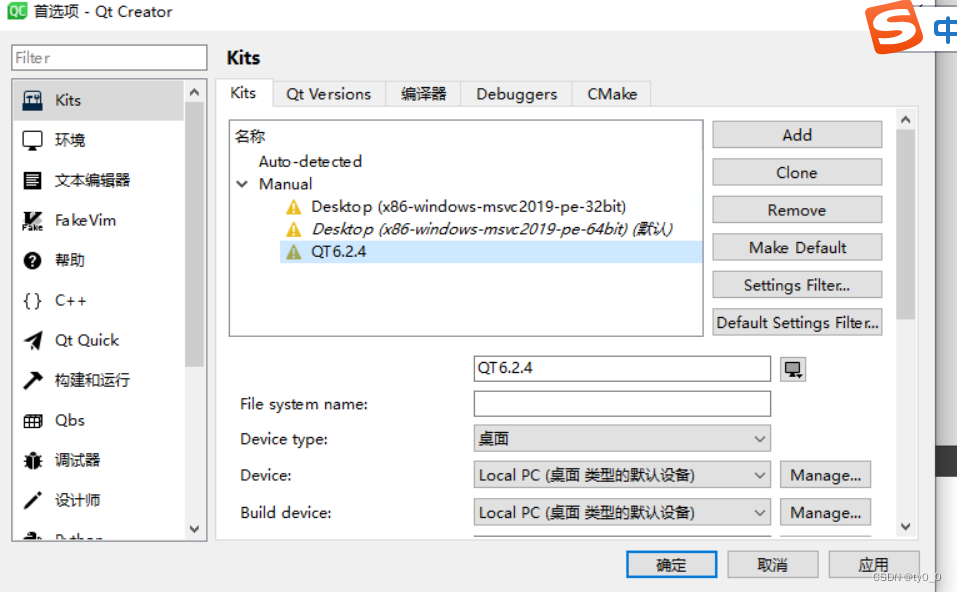This screenshot has width=957, height=592.
Task: Click the sidebar vertical scrollbar thumb
Action: click(194, 234)
